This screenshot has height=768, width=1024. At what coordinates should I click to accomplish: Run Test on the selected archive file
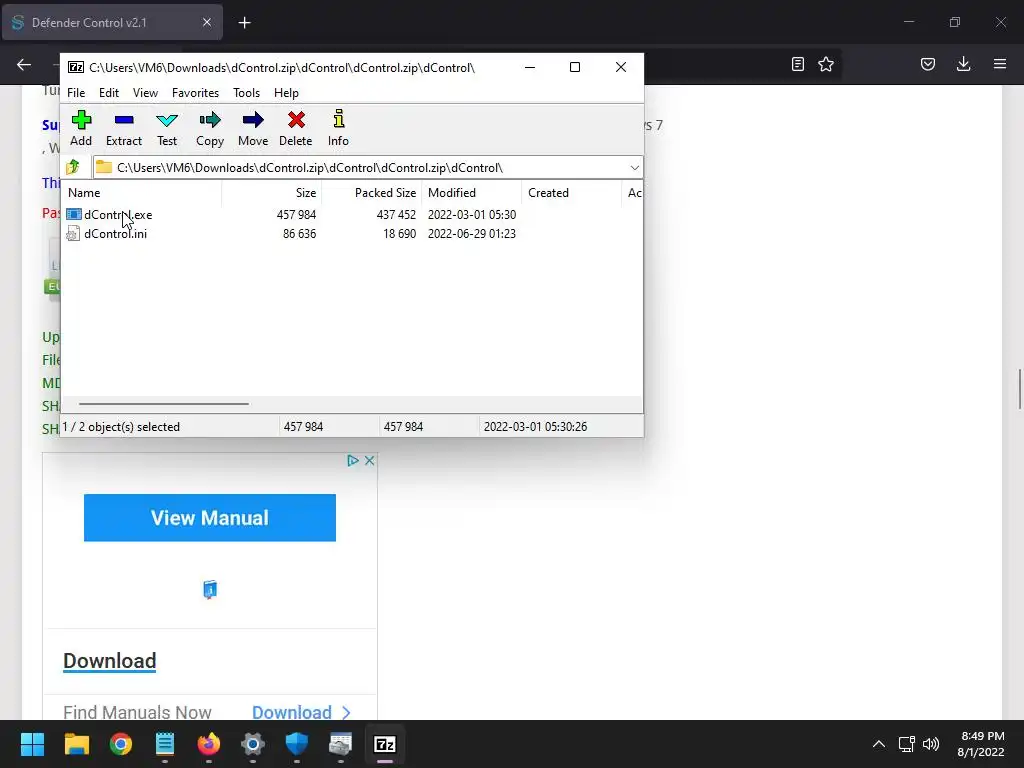167,128
